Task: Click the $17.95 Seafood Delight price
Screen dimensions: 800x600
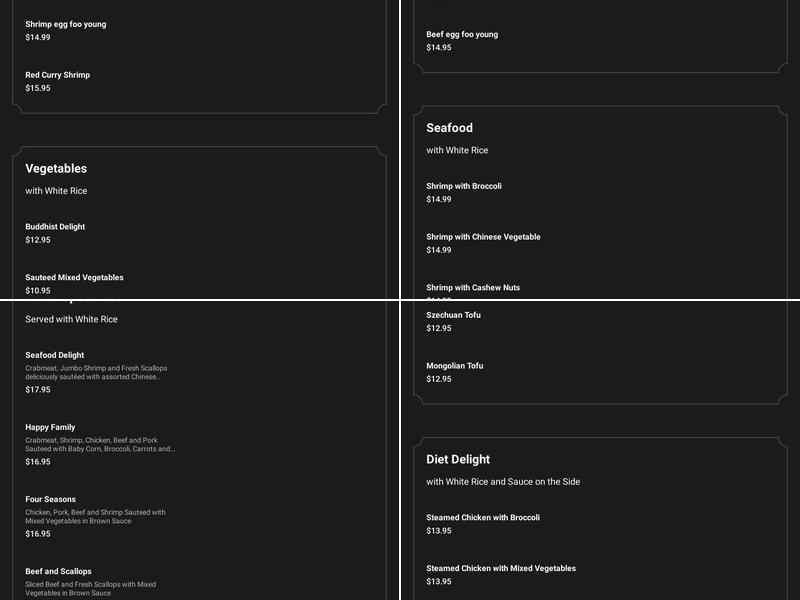Action: pyautogui.click(x=38, y=390)
